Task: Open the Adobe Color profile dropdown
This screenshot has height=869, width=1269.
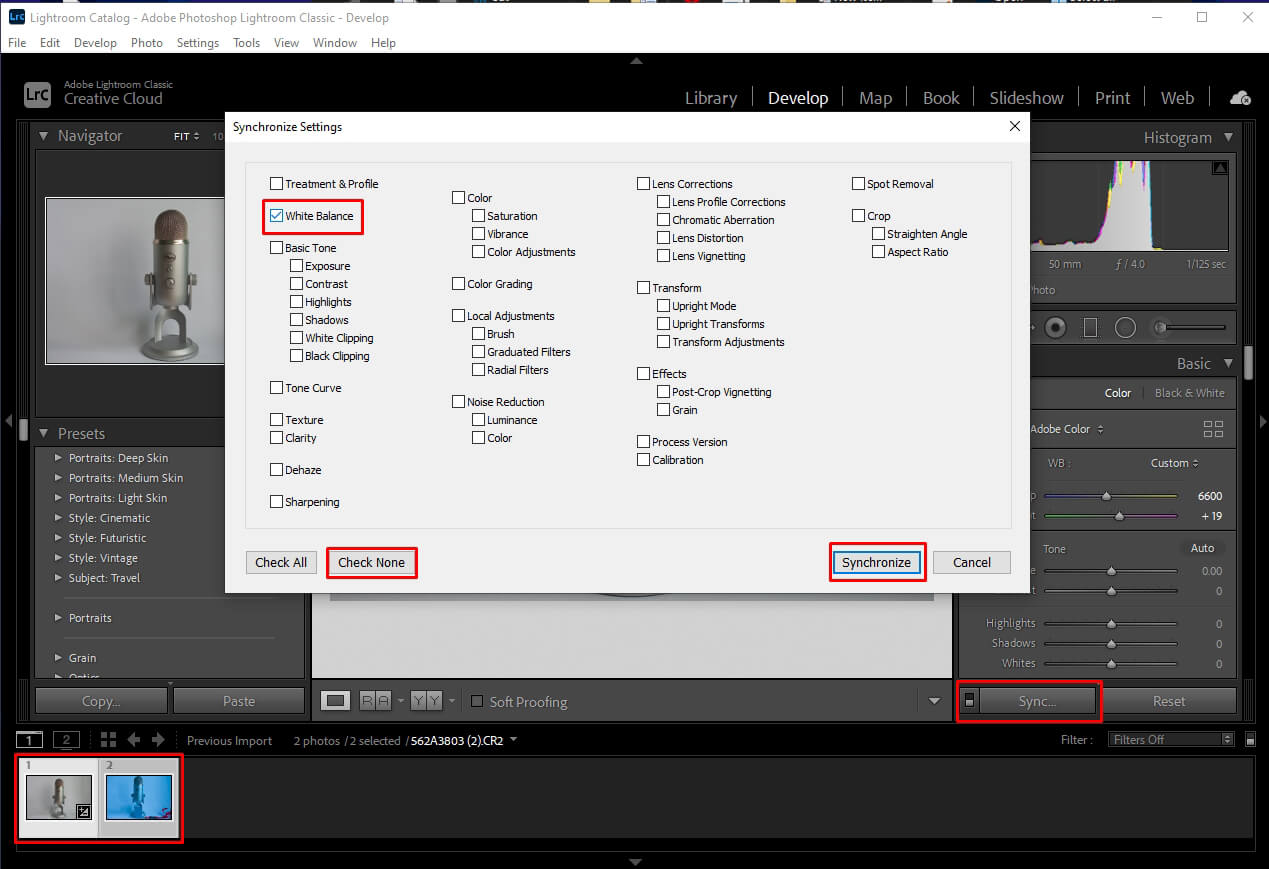Action: point(1067,429)
